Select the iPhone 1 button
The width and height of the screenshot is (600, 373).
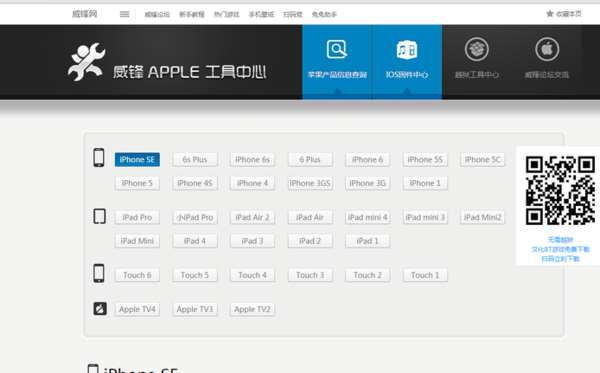point(425,183)
